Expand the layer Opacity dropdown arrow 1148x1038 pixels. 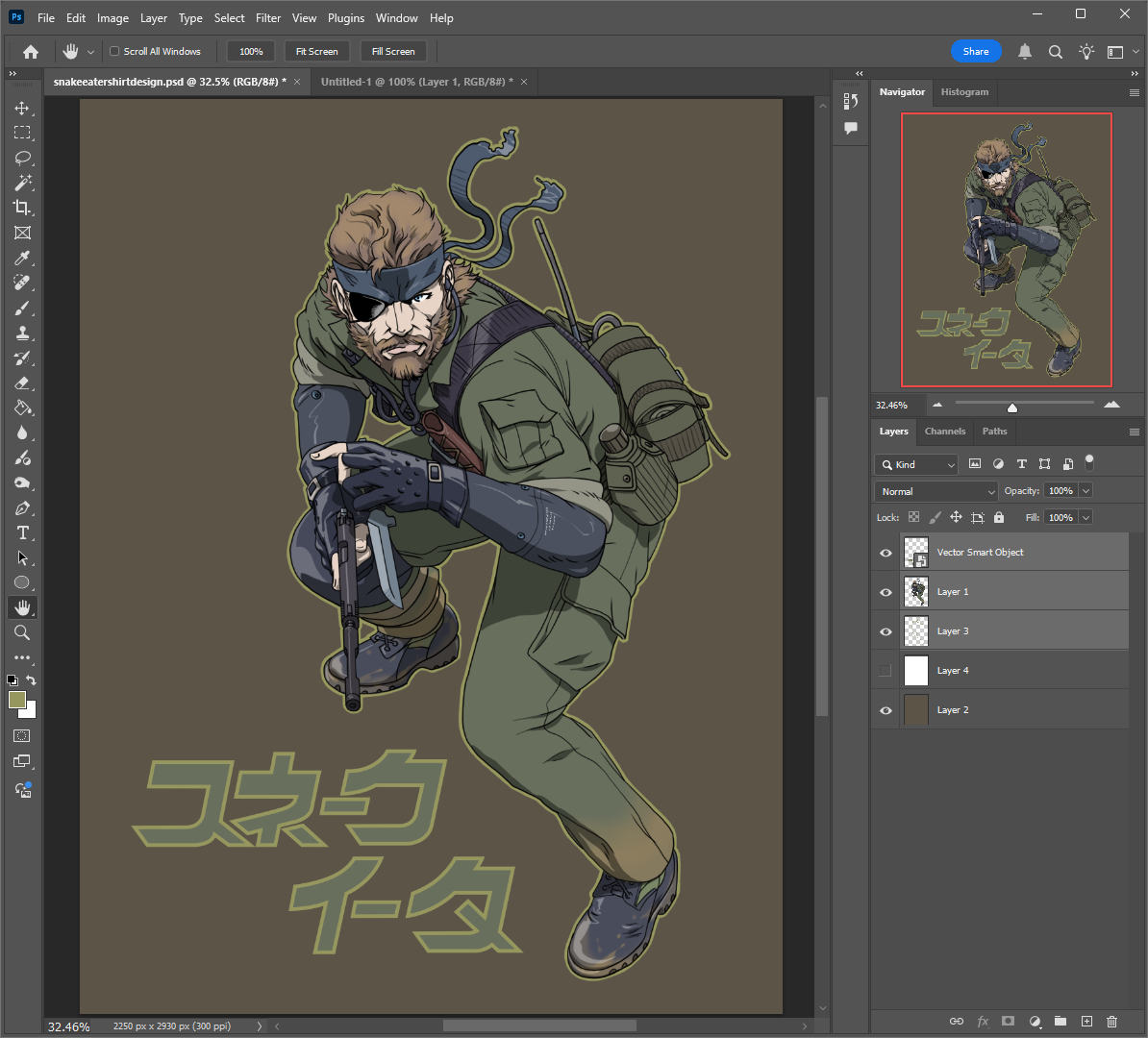pyautogui.click(x=1086, y=491)
